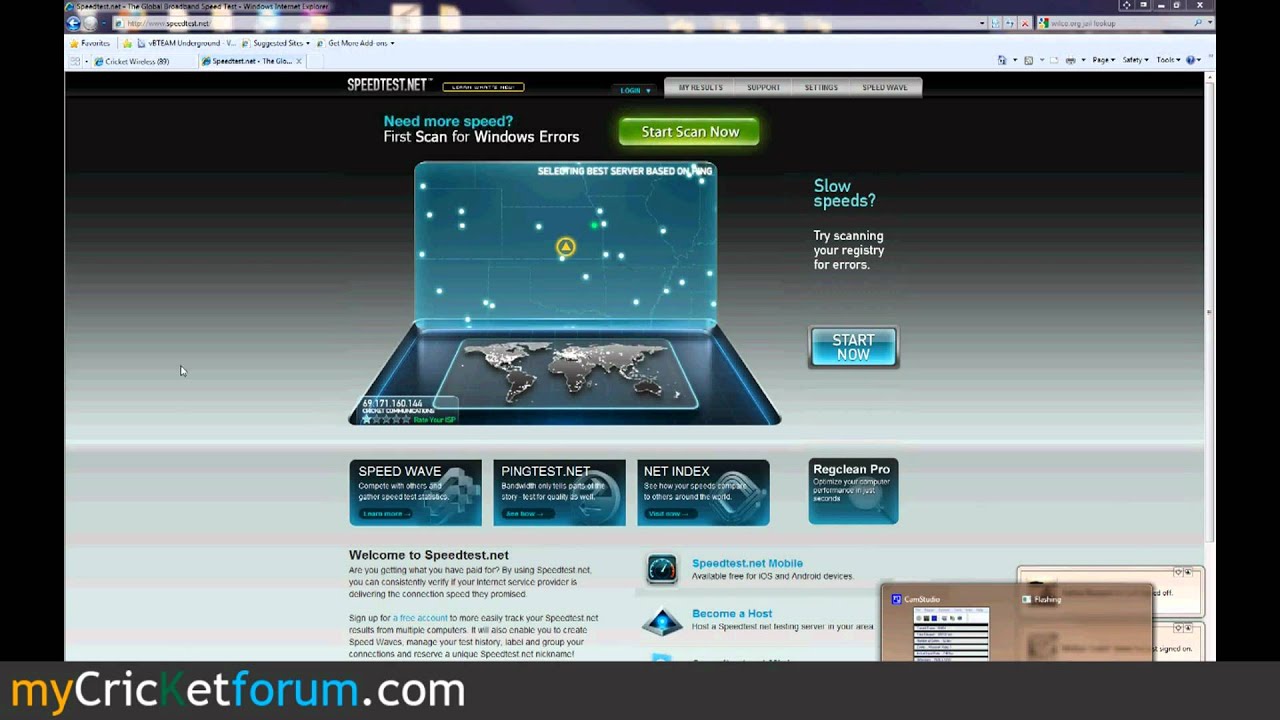Open the Tools menu dropdown
Image resolution: width=1280 pixels, height=720 pixels.
pos(1169,60)
